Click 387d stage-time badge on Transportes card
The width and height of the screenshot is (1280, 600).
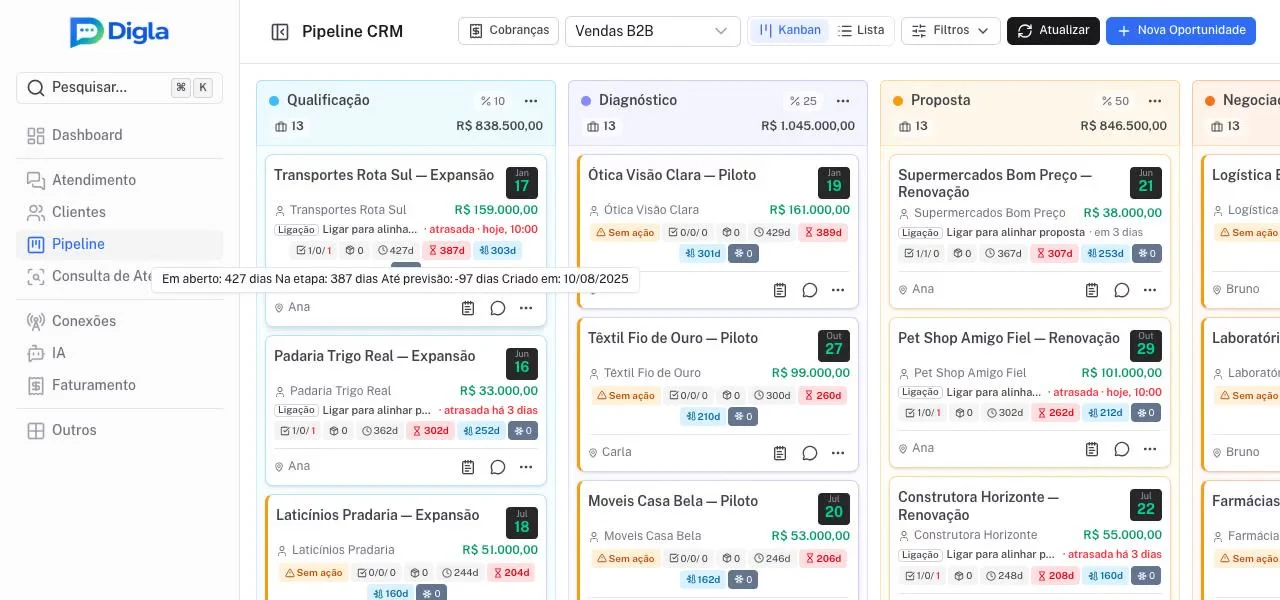click(x=445, y=251)
